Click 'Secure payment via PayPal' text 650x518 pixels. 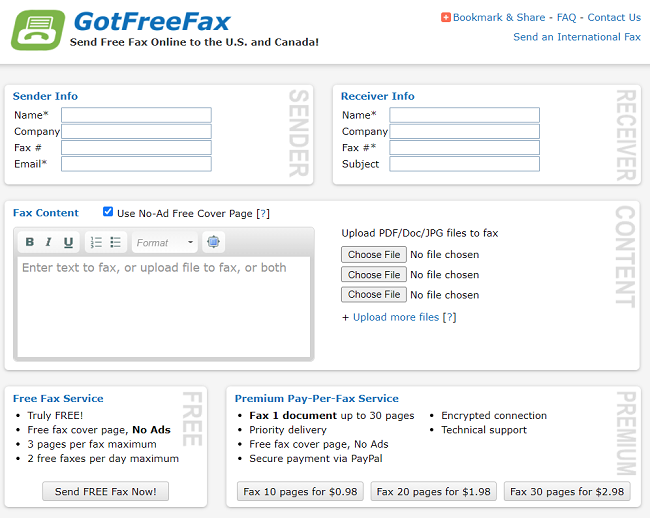pyautogui.click(x=315, y=458)
